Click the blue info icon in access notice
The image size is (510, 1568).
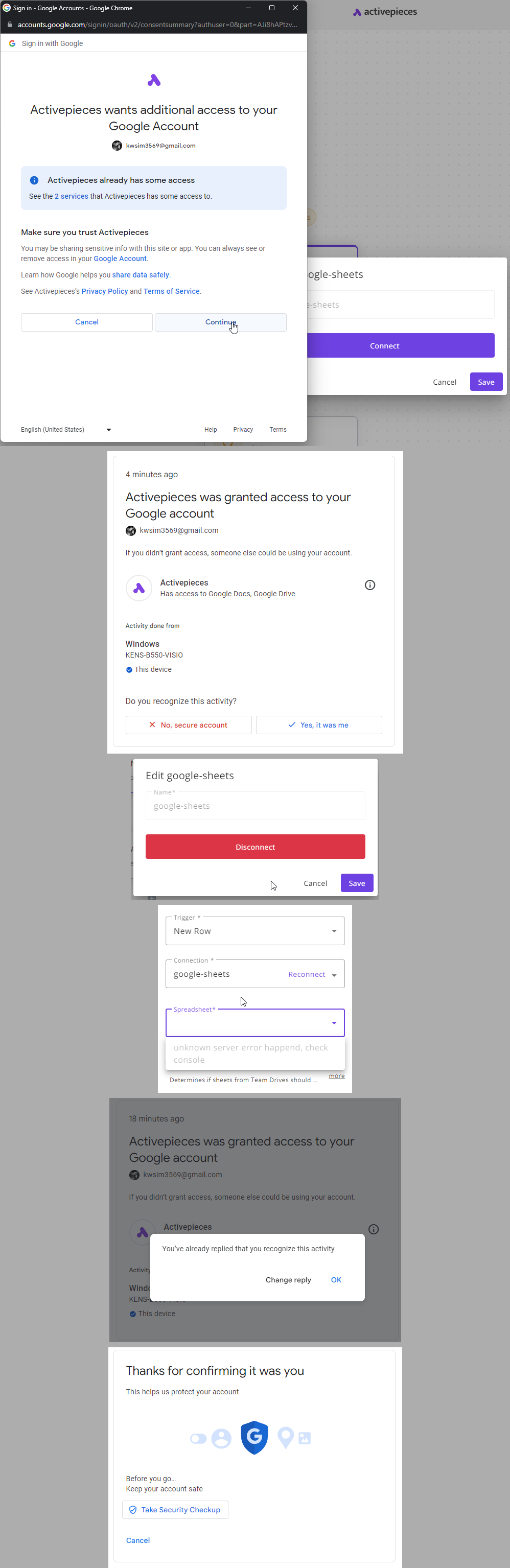point(34,180)
